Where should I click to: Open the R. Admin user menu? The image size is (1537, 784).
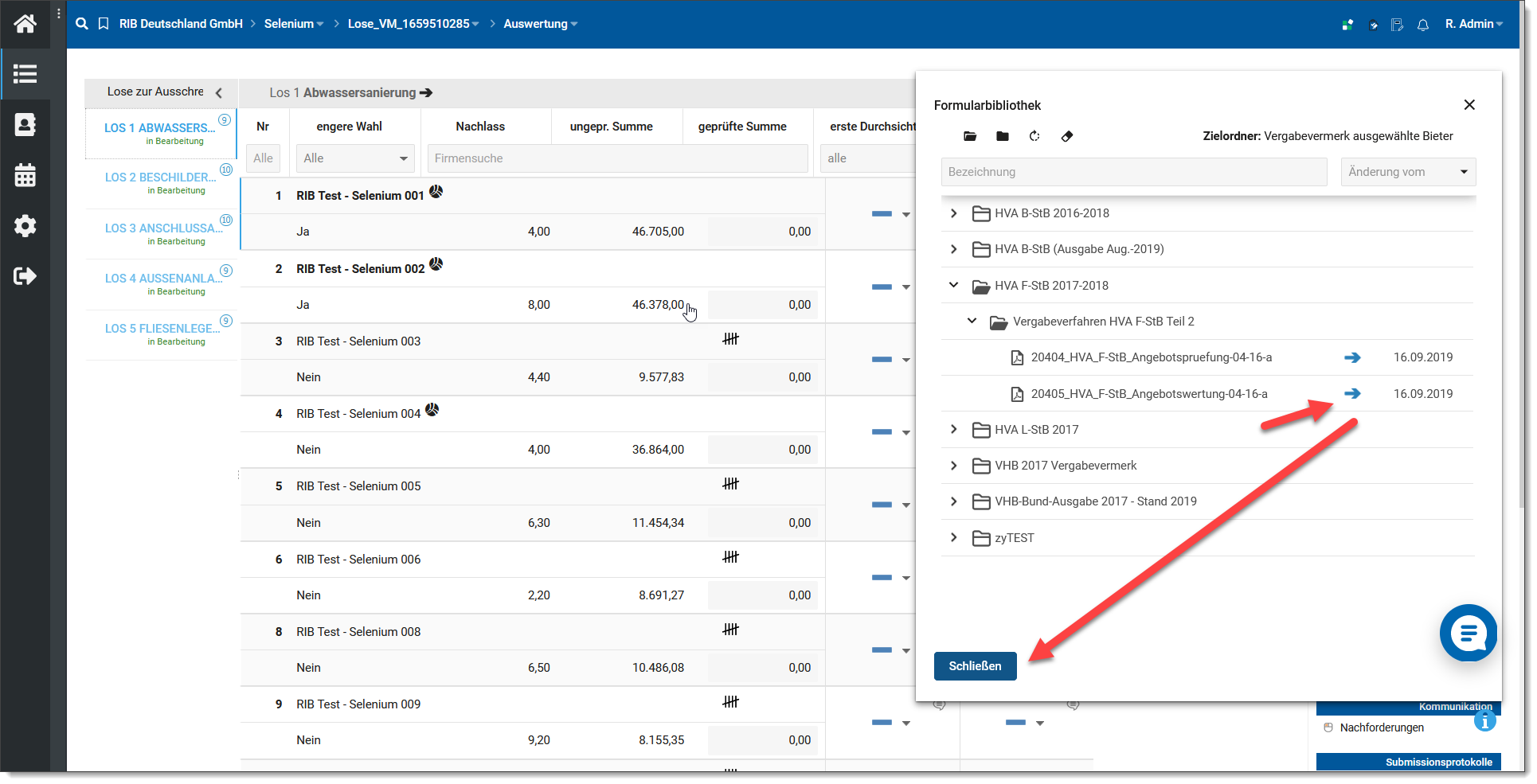[x=1474, y=24]
